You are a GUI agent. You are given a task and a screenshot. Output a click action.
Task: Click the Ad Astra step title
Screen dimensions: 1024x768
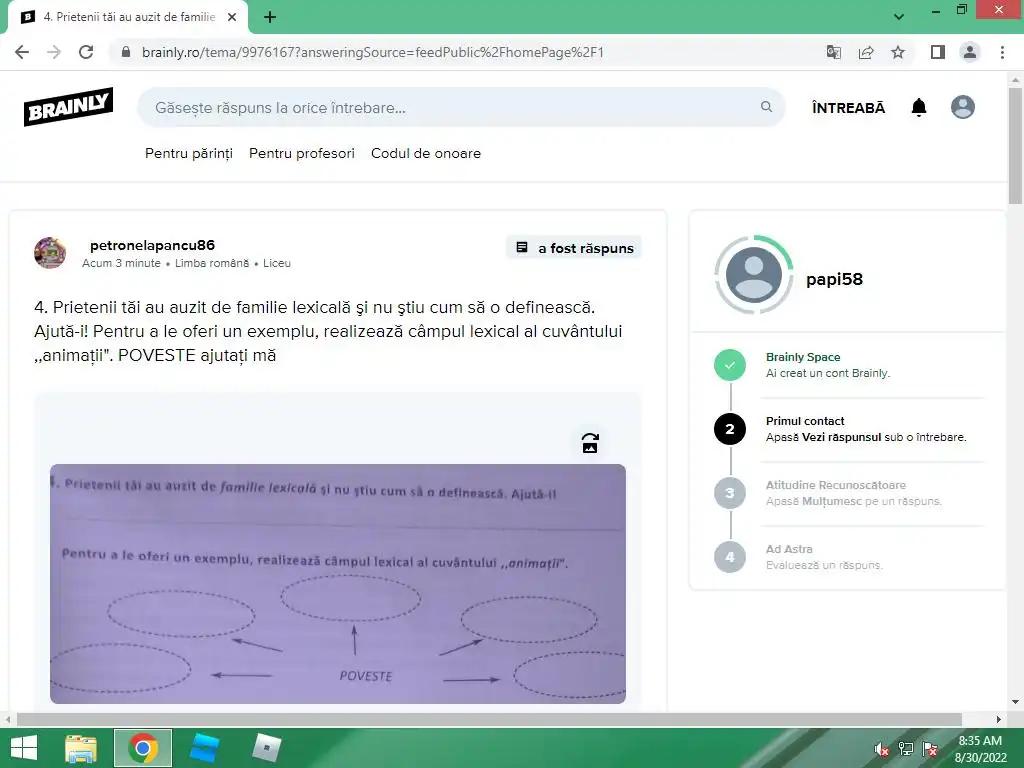click(789, 549)
